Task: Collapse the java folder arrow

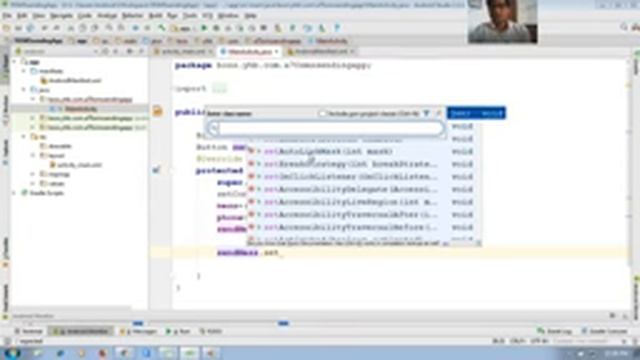Action: (x=24, y=89)
